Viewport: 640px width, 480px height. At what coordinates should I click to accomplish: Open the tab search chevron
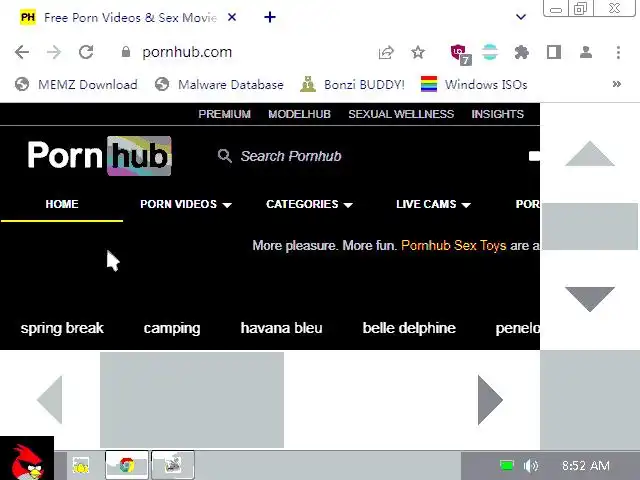coord(521,17)
